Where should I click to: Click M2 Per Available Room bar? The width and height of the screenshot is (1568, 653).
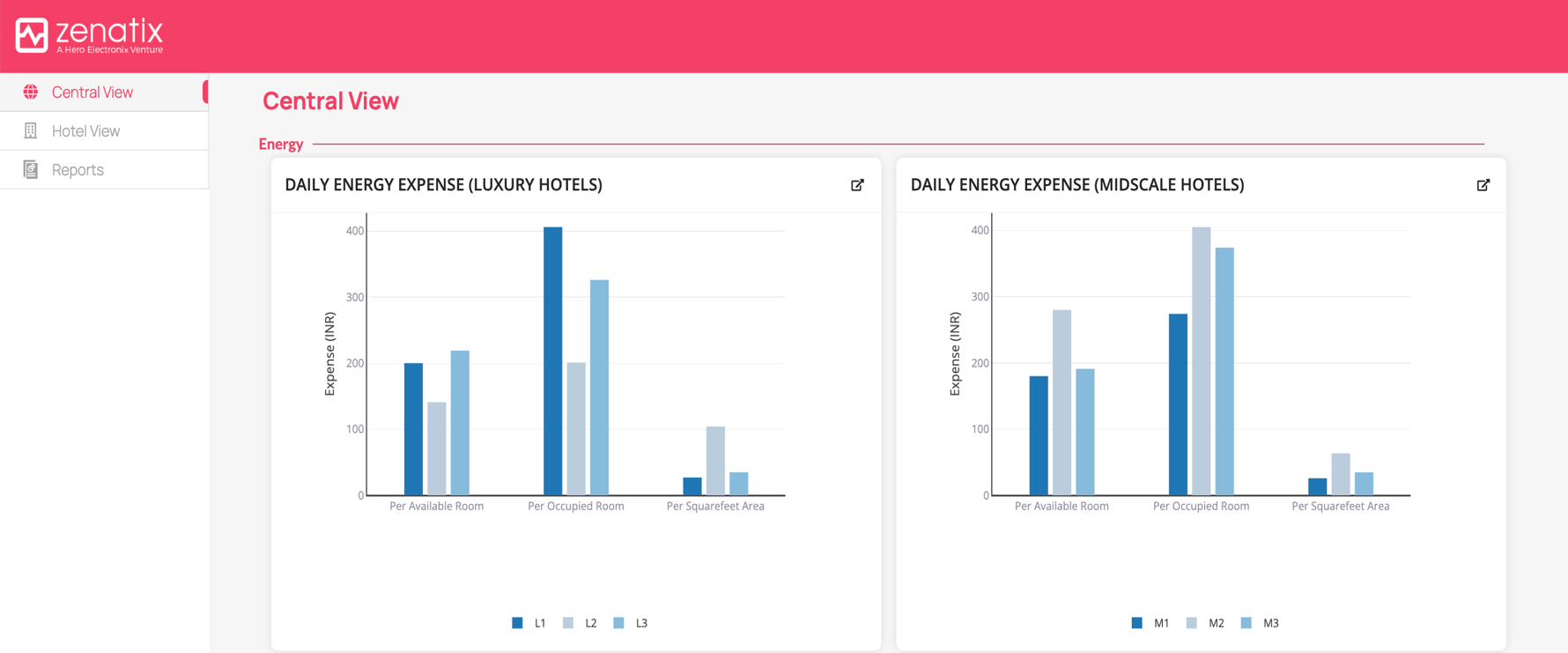(1061, 403)
